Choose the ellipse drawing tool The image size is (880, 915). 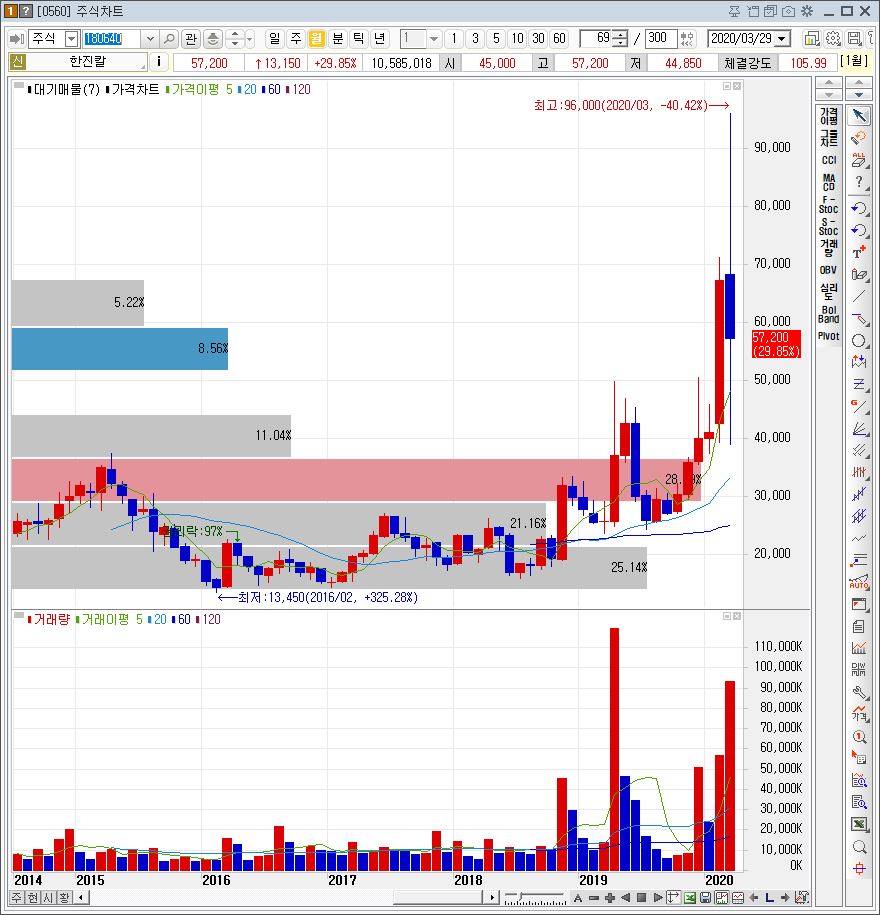[858, 339]
